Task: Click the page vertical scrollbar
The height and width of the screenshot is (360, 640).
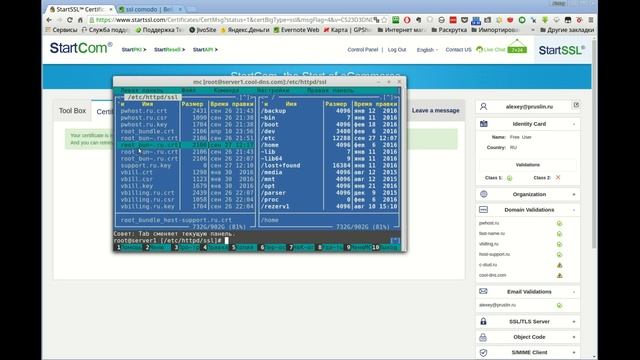Action: pos(594,143)
